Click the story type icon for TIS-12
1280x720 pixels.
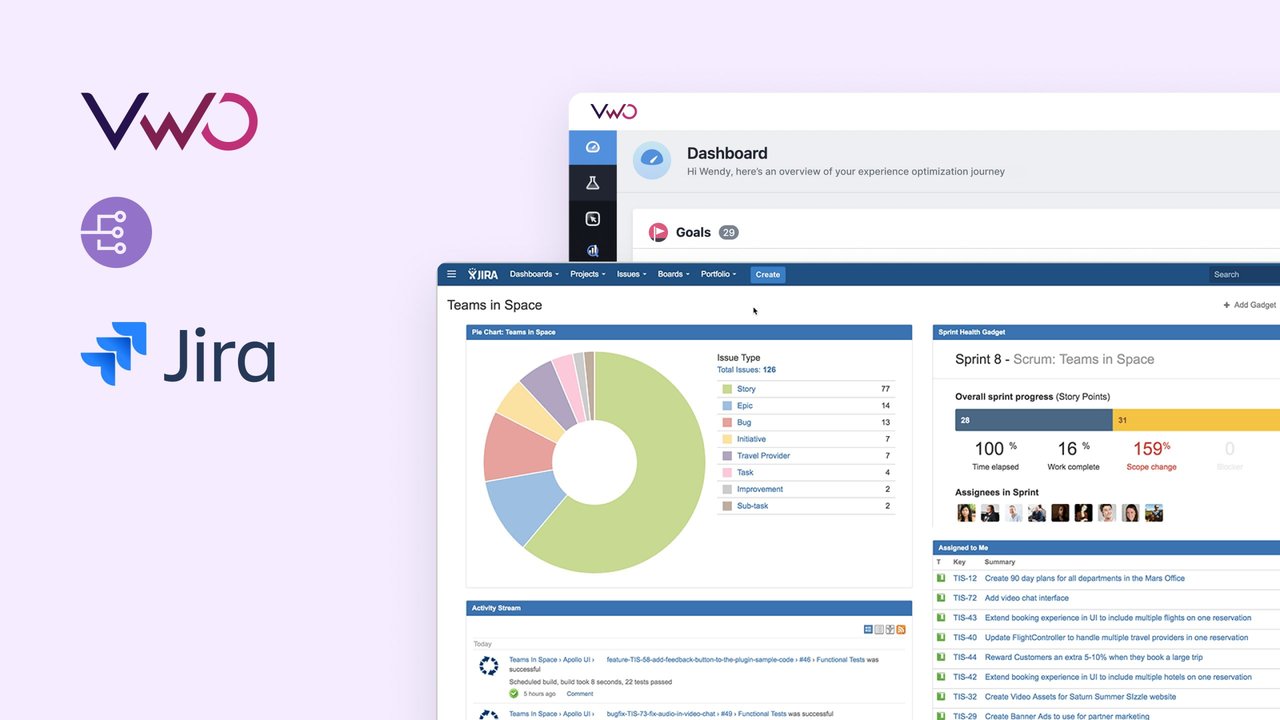pos(940,578)
